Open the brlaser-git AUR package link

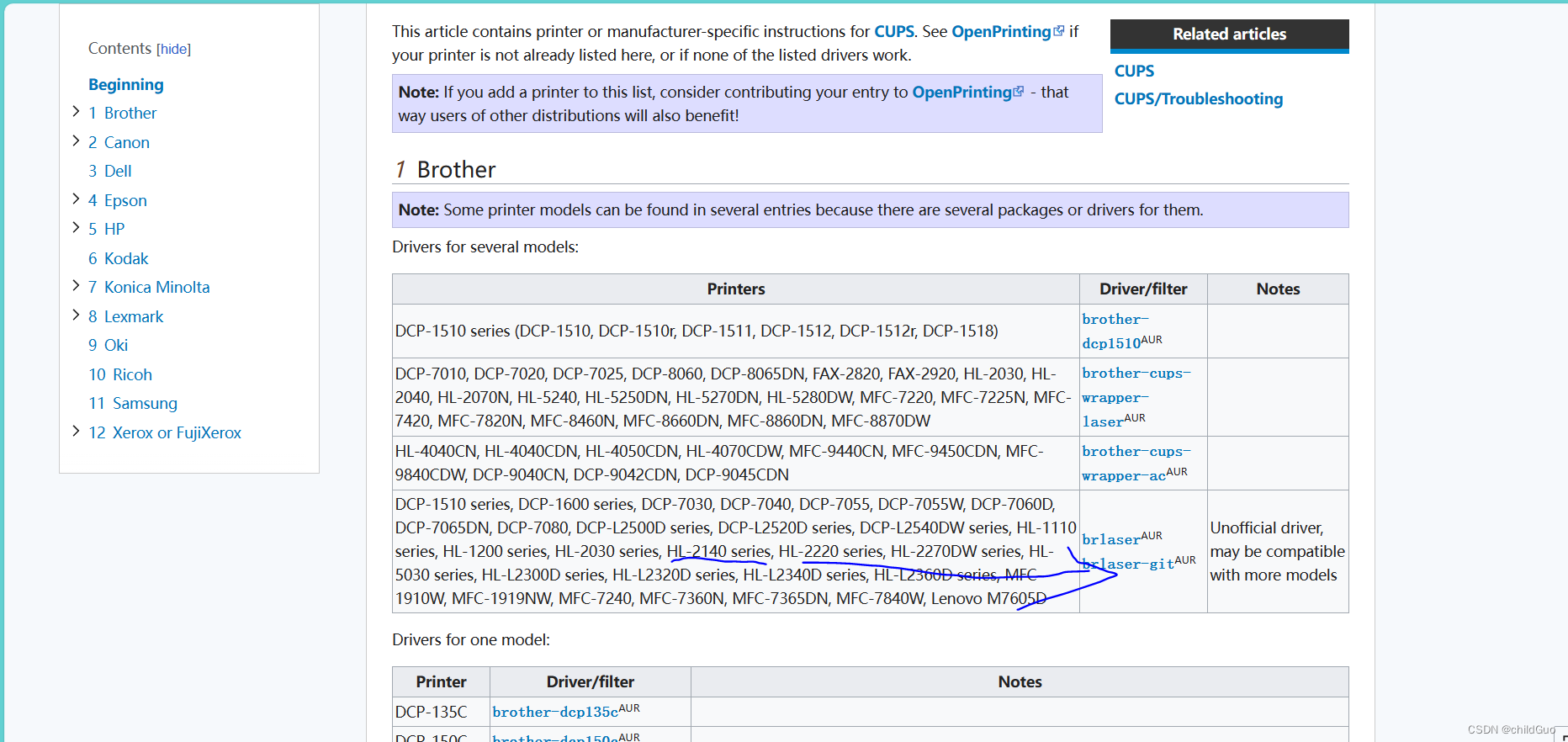pyautogui.click(x=1128, y=564)
